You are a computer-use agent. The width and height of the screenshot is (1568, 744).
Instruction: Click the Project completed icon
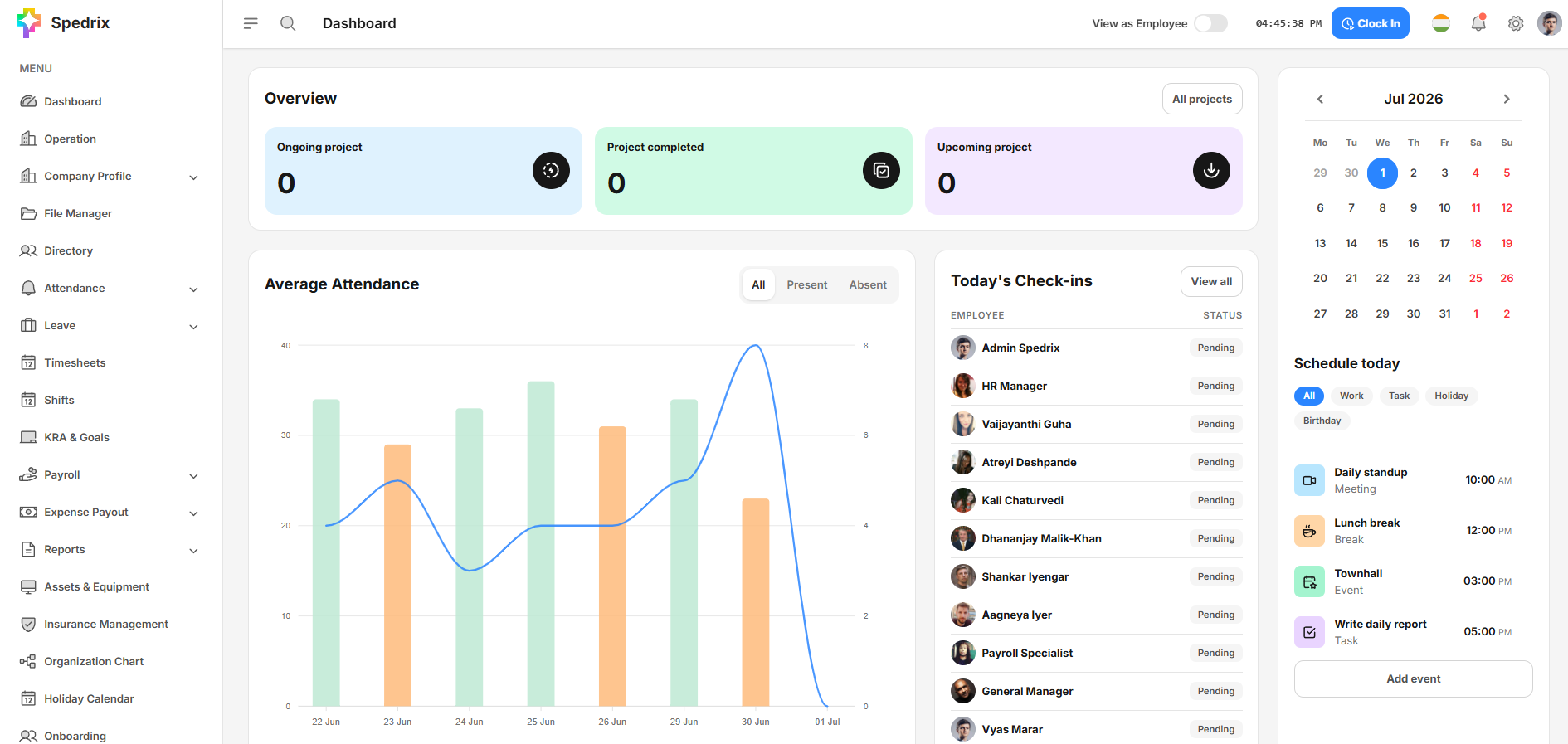(x=881, y=170)
